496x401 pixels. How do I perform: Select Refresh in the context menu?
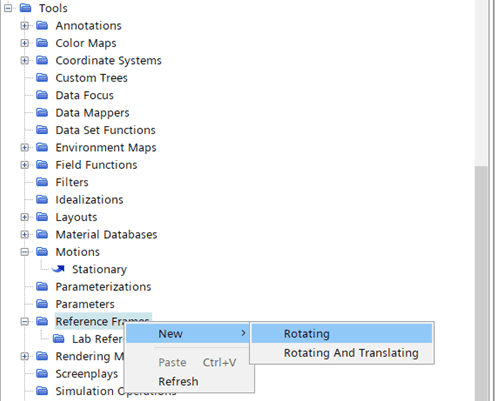click(178, 381)
